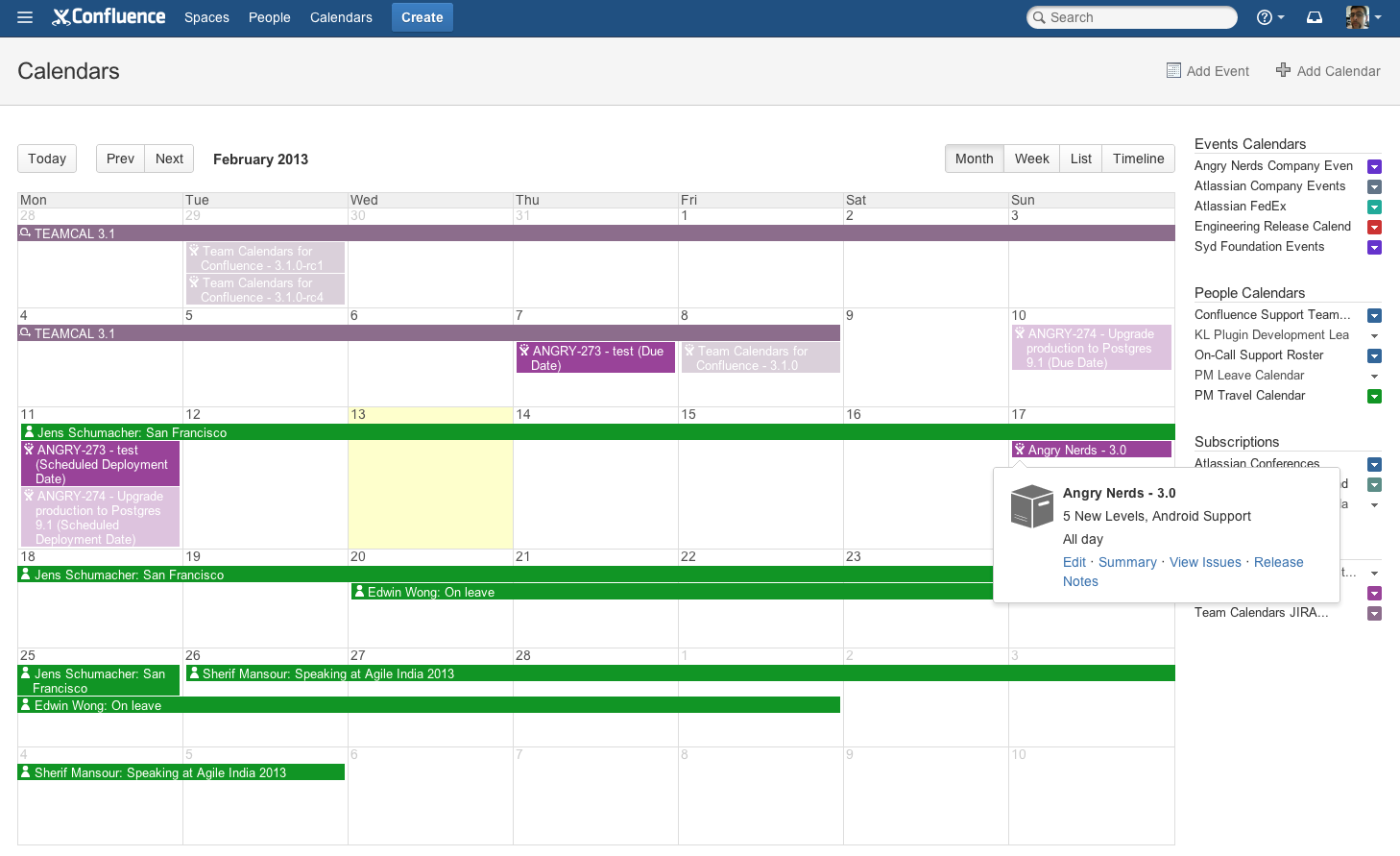
Task: Open Team Calendars JIRA dropdown
Action: 1374,613
